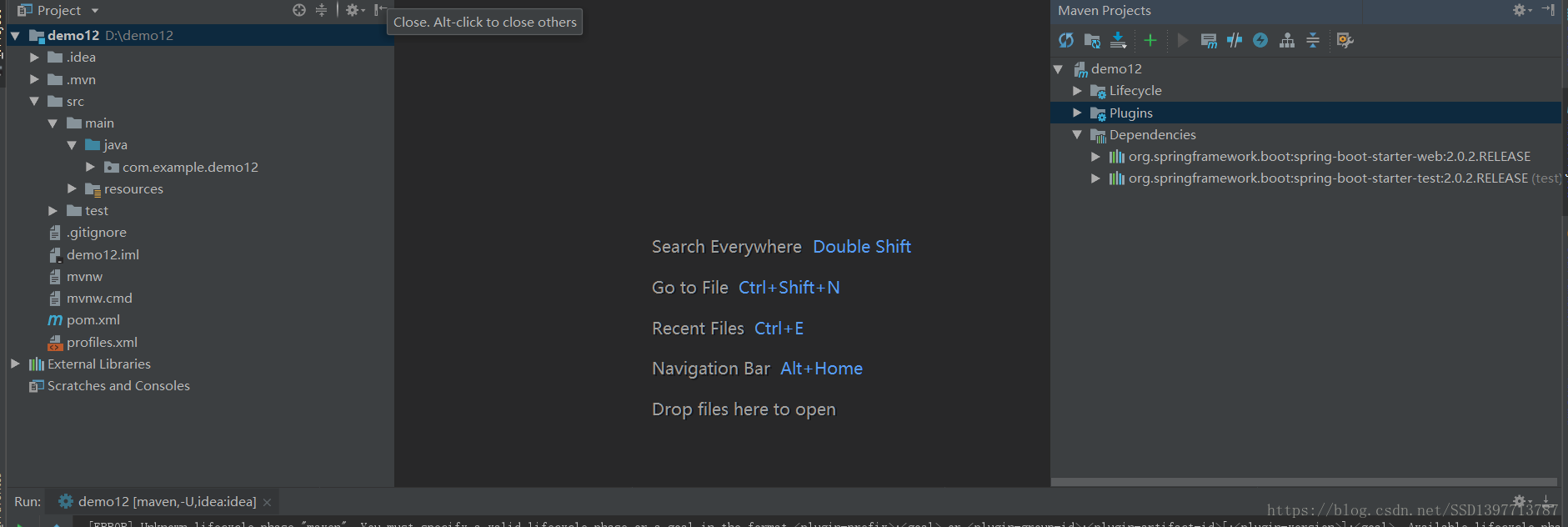Viewport: 1568px width, 527px height.
Task: Expand the .idea folder
Action: (x=34, y=58)
